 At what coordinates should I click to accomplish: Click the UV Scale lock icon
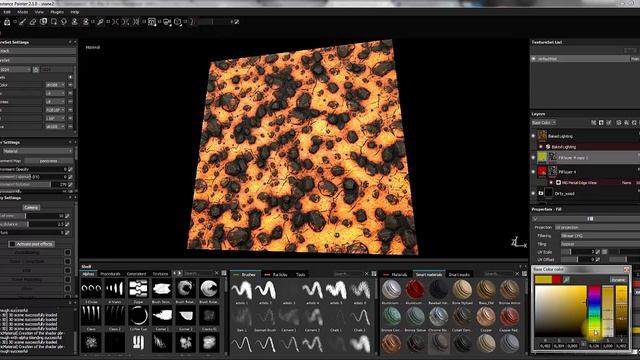[604, 252]
